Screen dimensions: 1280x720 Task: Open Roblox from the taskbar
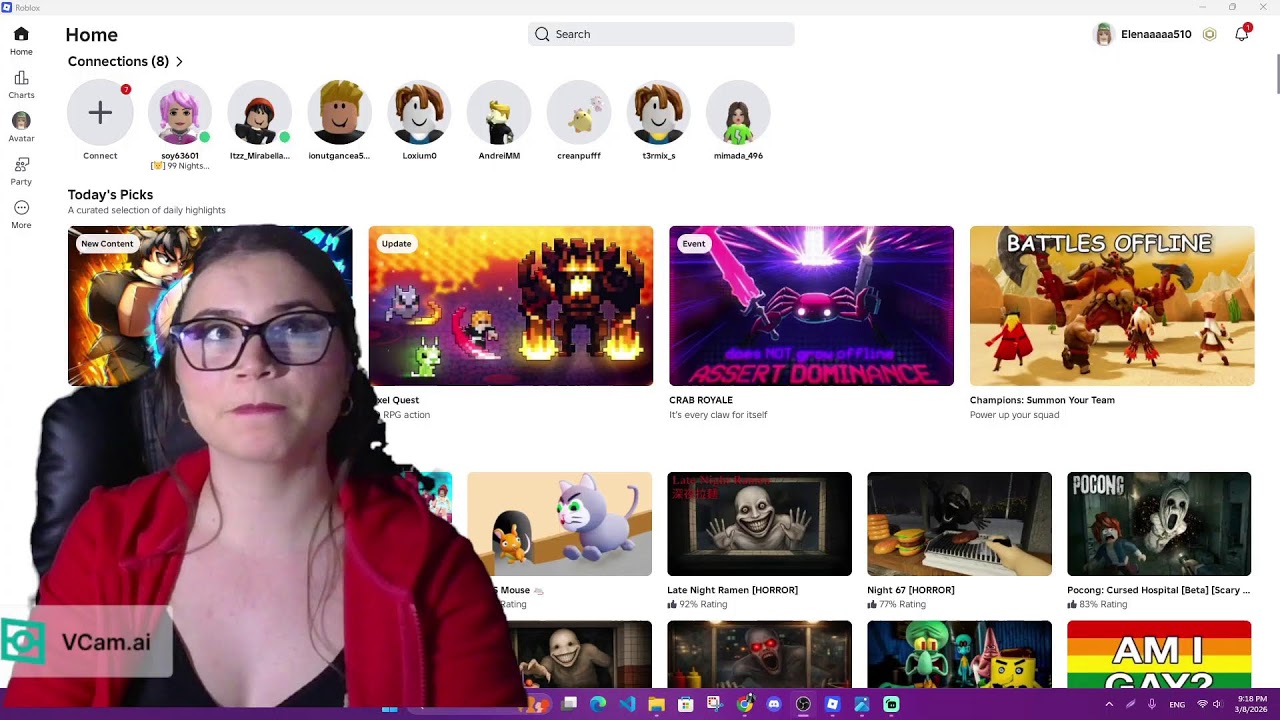[x=832, y=704]
